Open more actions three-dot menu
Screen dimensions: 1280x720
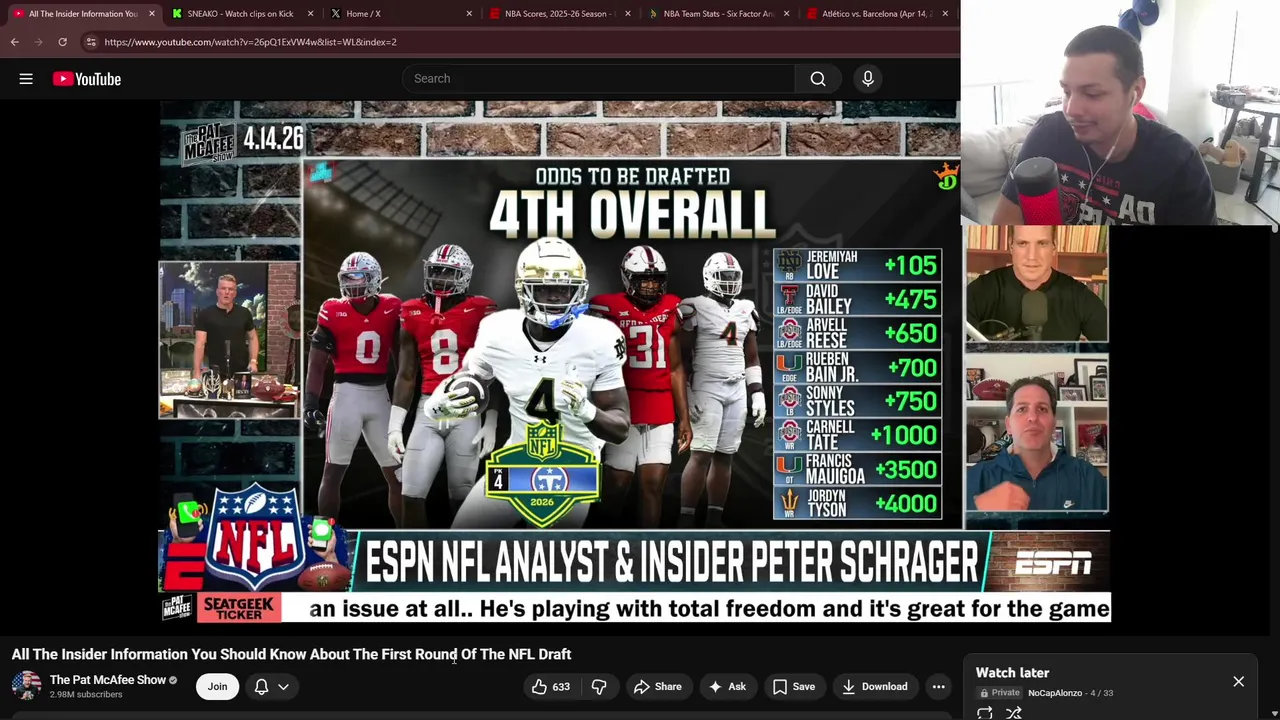click(938, 687)
